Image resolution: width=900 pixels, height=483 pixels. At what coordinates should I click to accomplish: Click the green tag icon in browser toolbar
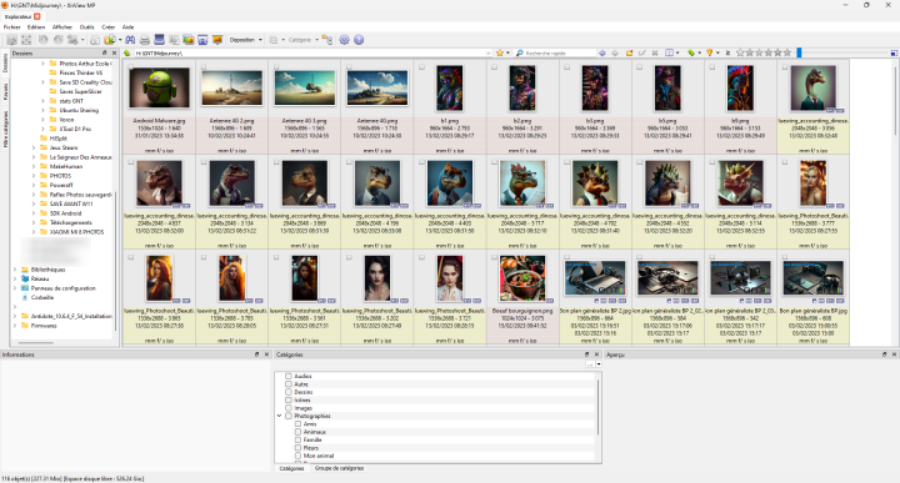(x=692, y=52)
